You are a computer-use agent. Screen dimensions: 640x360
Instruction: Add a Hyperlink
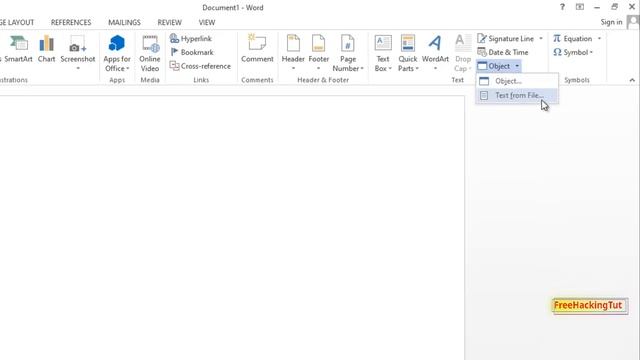pos(191,38)
